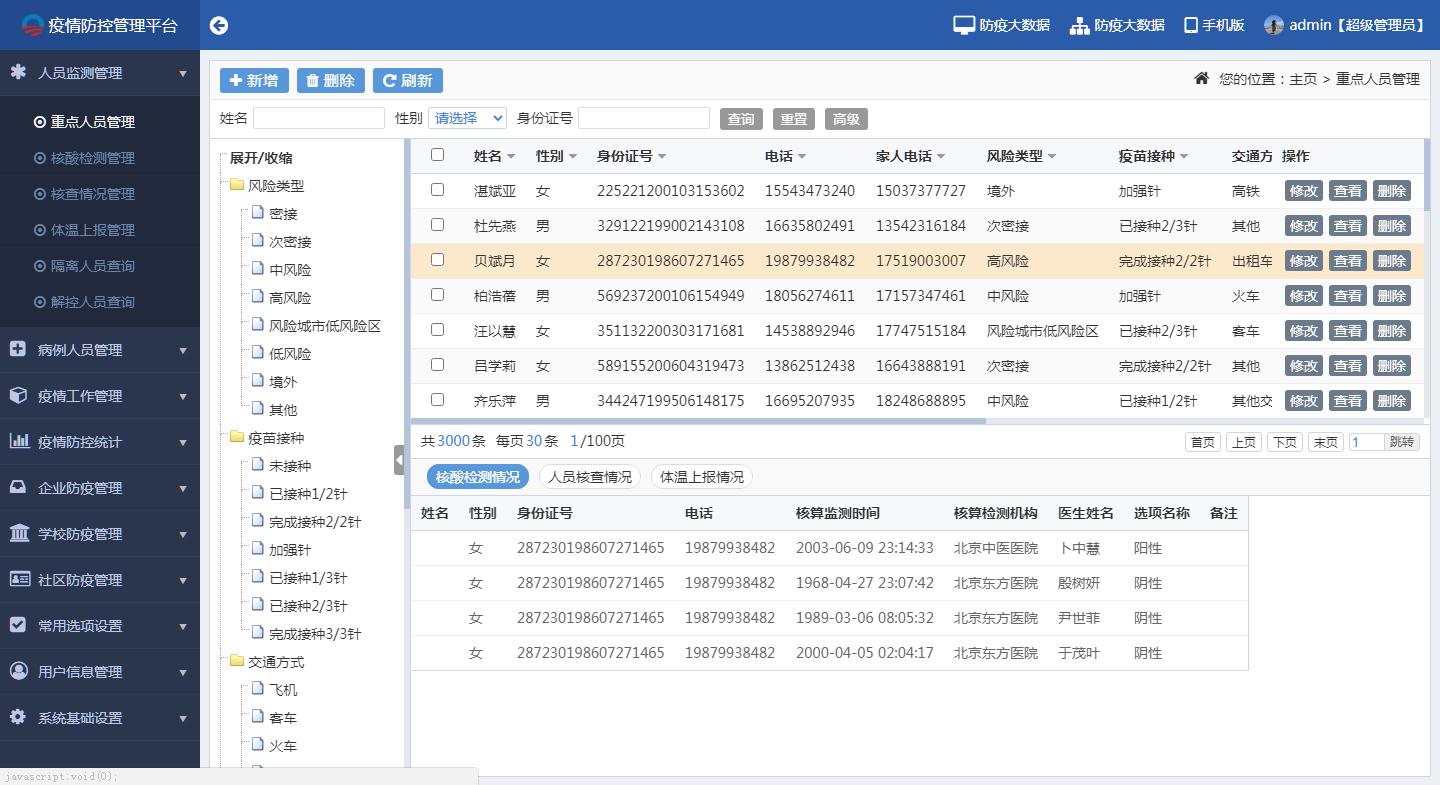The image size is (1440, 785).
Task: Check the row for 齐乐萍
Action: (437, 399)
